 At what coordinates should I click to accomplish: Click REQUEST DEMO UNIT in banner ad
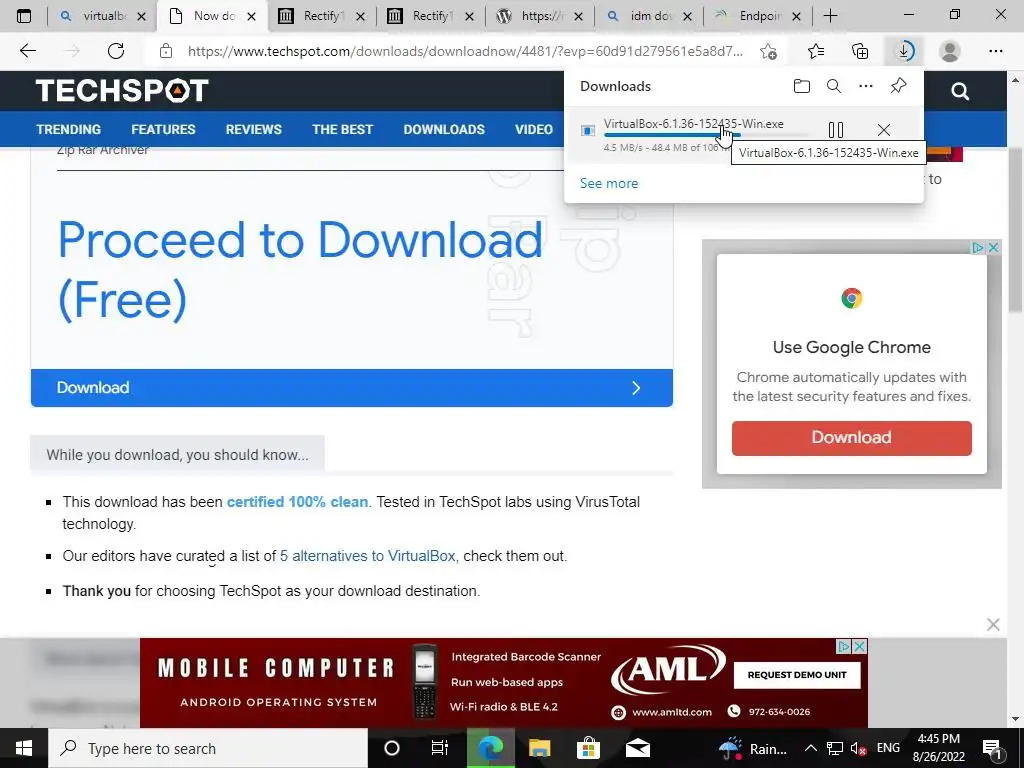(797, 675)
